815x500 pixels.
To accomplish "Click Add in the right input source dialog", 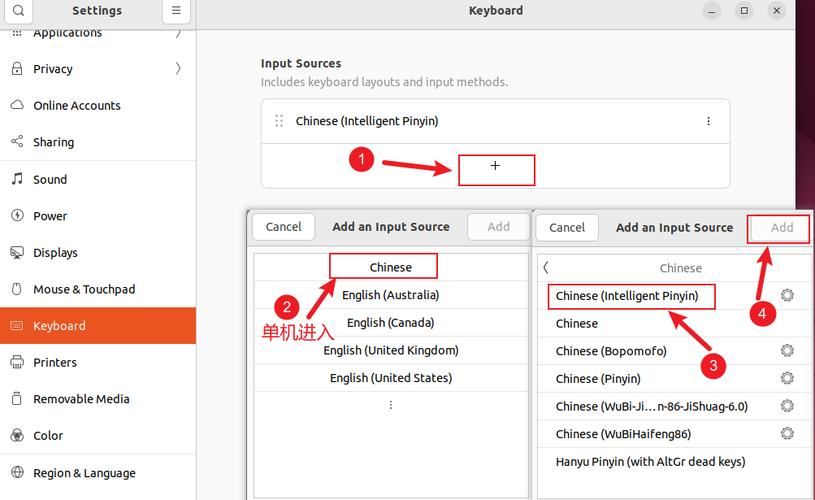I will click(782, 228).
